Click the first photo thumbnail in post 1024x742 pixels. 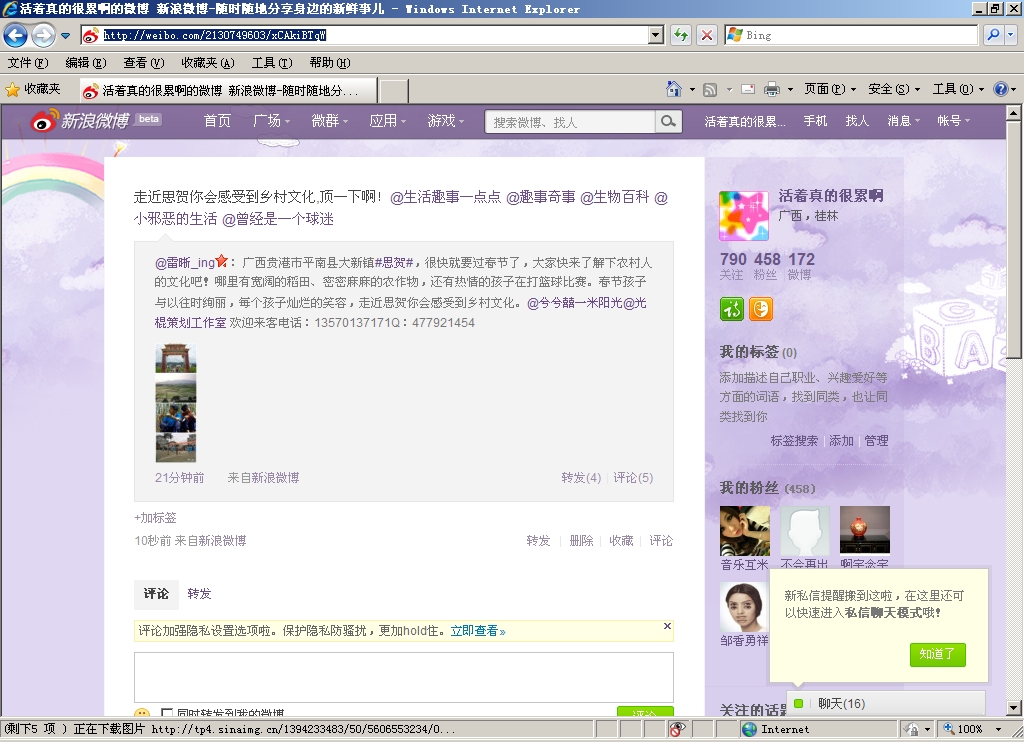coord(175,357)
